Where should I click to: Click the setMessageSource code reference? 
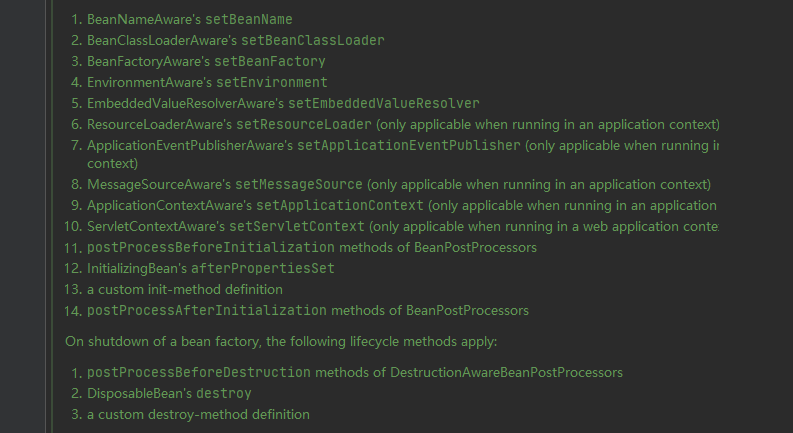pos(299,185)
